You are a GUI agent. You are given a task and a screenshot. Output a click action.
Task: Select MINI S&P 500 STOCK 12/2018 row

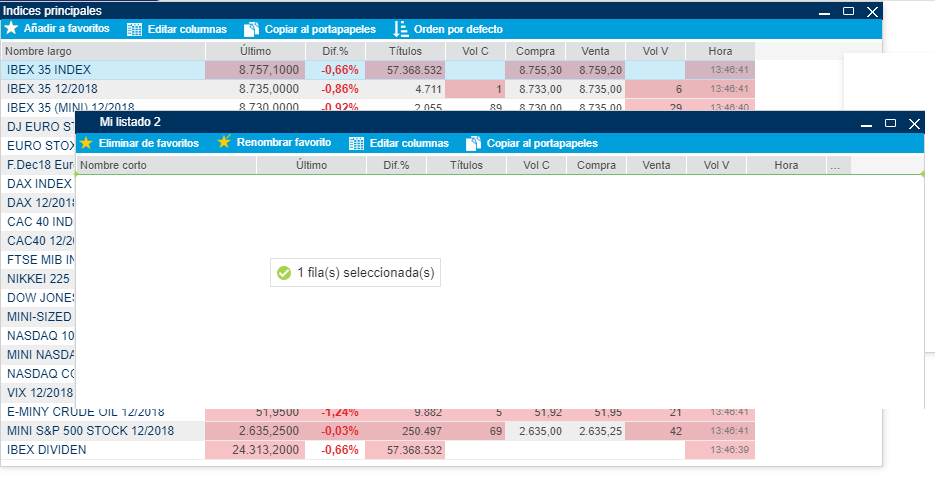click(x=378, y=430)
